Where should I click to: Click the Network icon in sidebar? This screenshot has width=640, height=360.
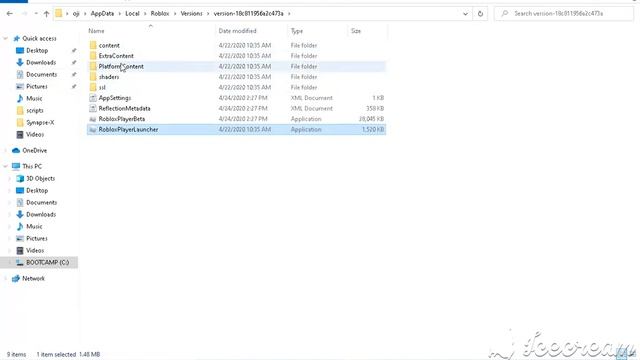coord(16,278)
